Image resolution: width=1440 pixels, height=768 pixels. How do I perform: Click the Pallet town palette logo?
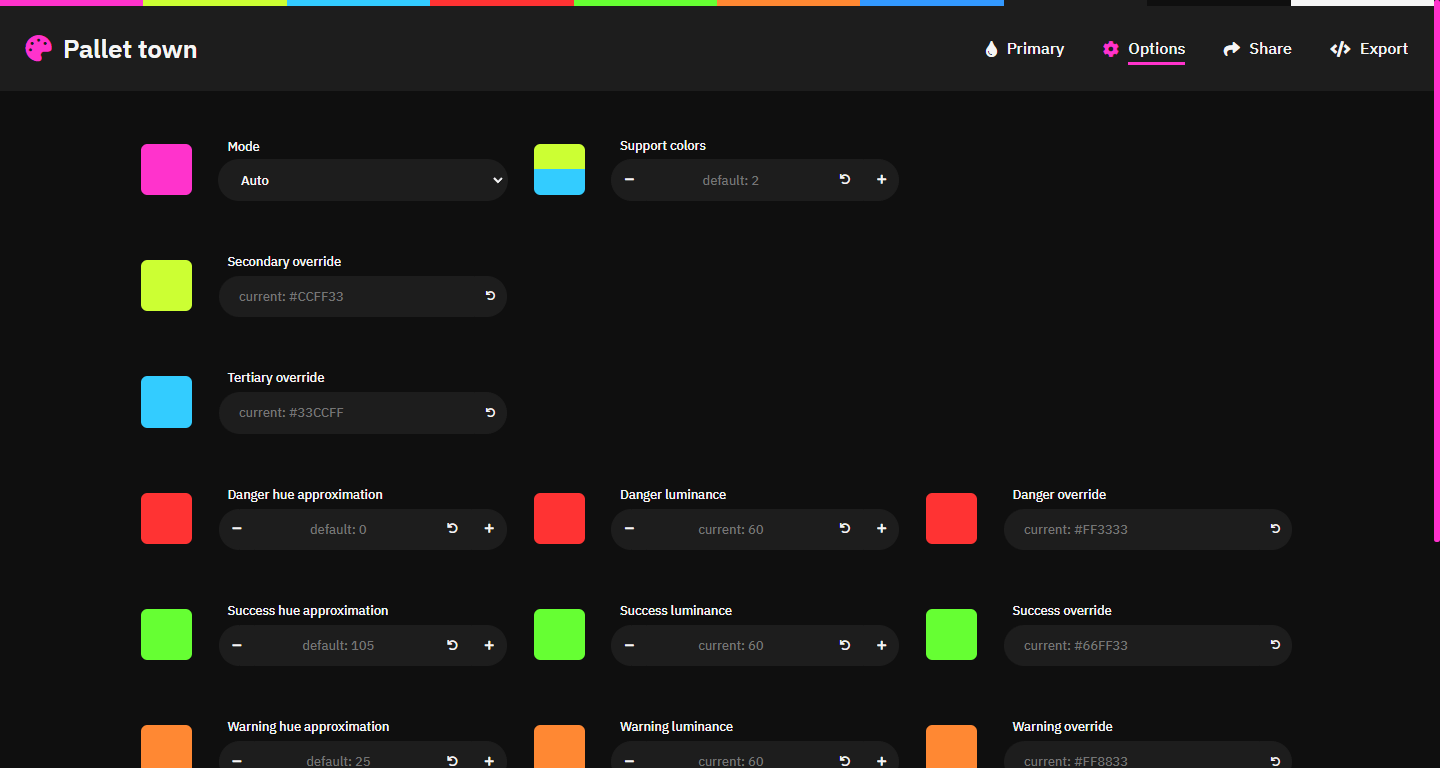point(38,48)
